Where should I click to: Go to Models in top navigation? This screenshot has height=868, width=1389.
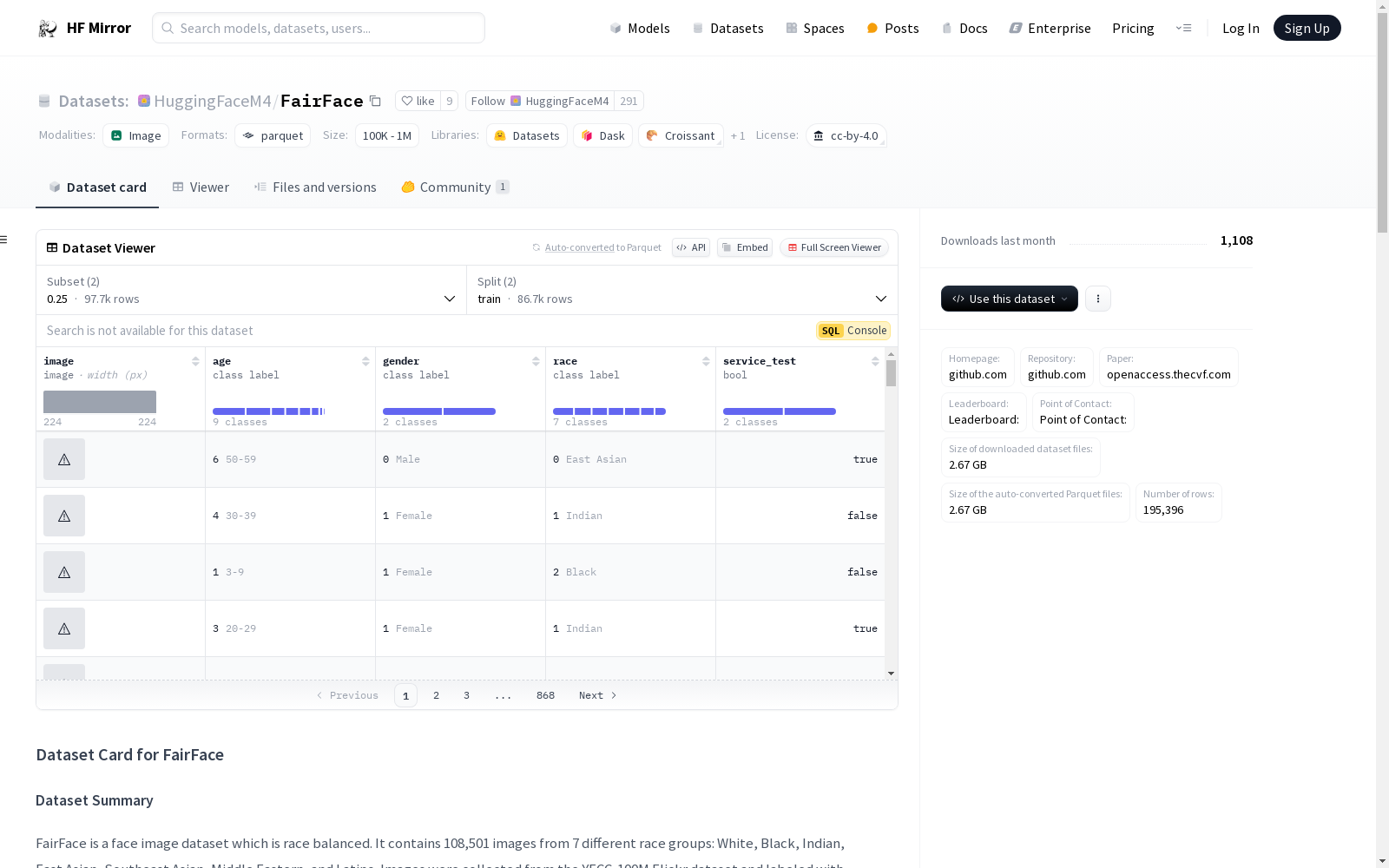(640, 29)
